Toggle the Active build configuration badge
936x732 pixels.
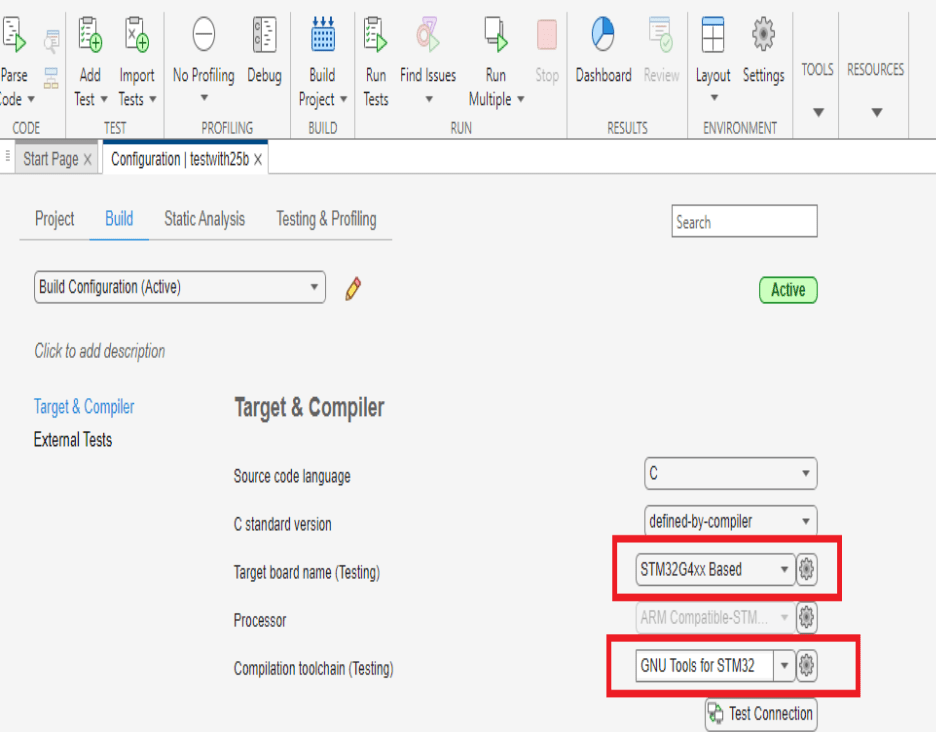(x=788, y=290)
